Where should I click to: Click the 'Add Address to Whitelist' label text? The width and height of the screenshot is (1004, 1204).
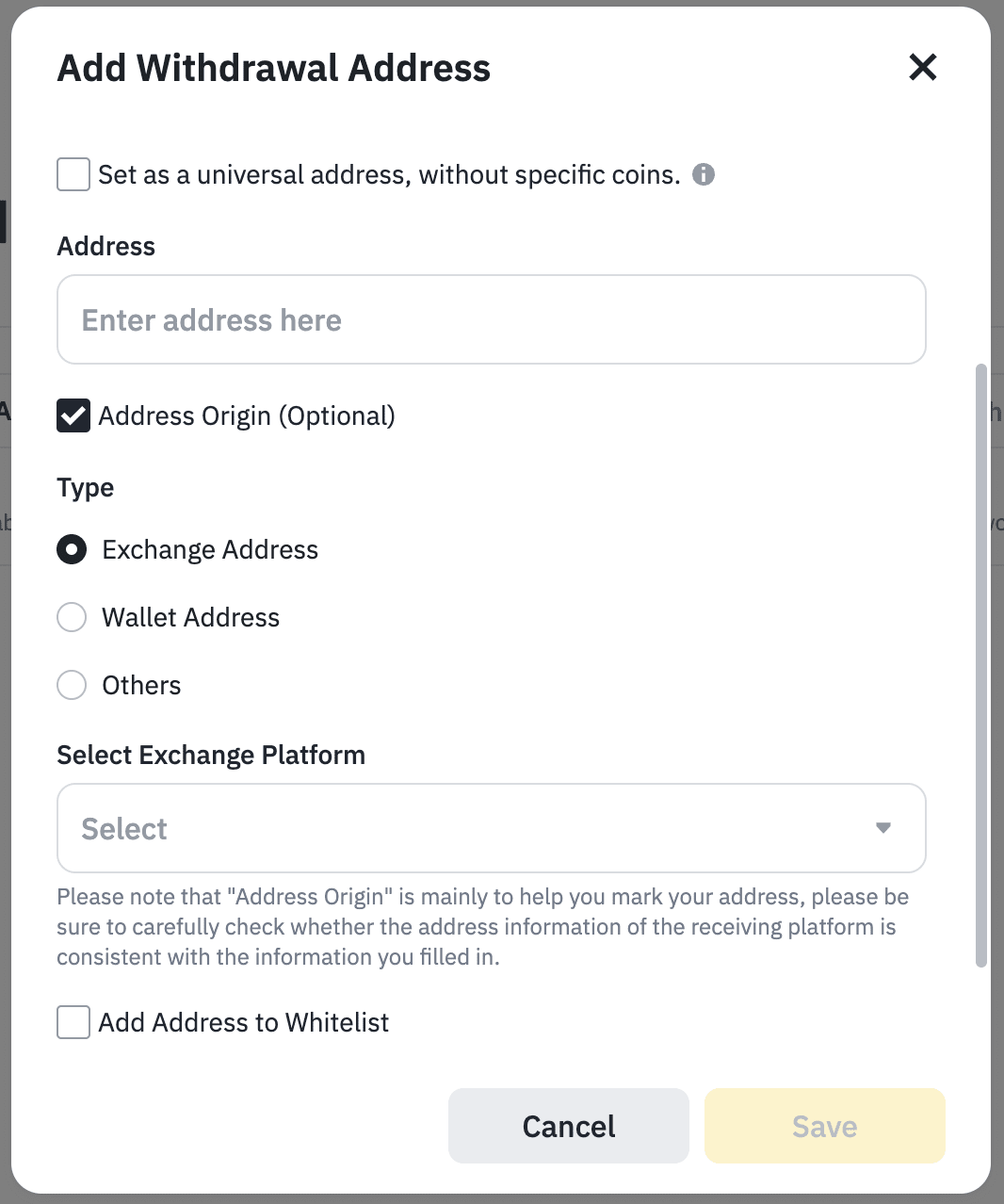244,1023
